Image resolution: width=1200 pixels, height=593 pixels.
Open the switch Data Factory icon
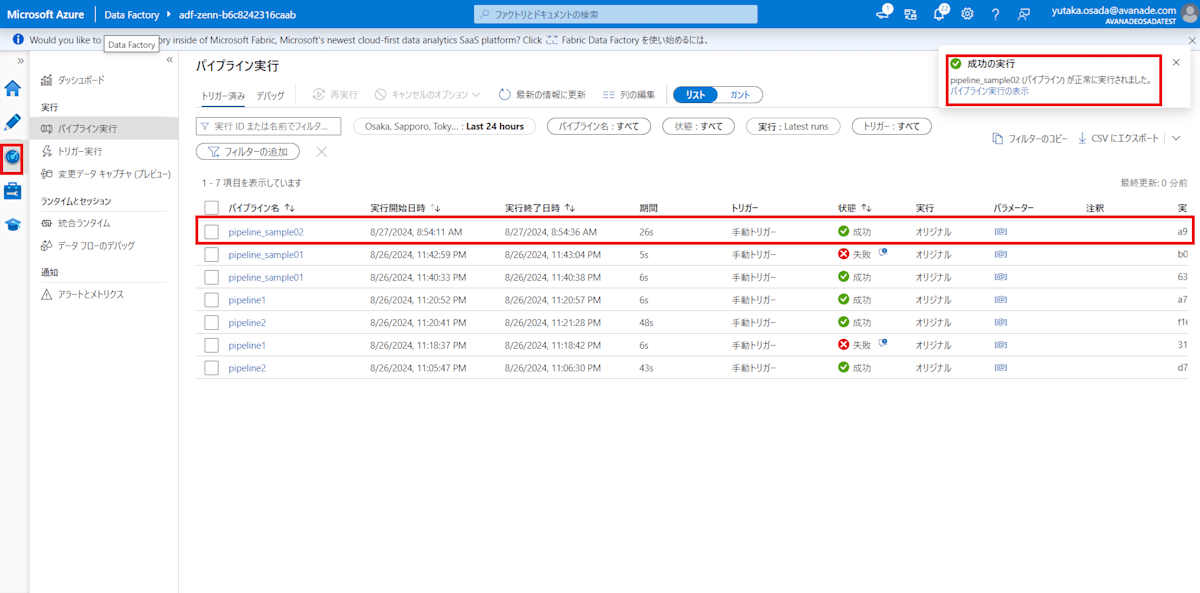point(910,14)
